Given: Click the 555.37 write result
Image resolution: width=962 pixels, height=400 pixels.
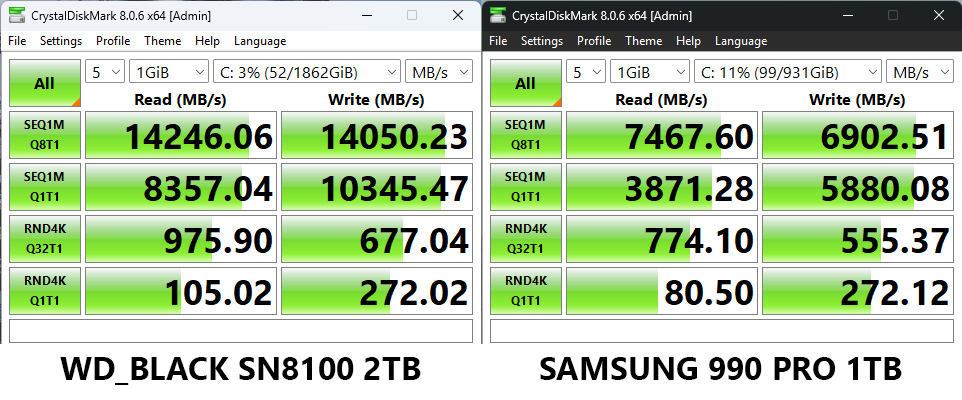Looking at the screenshot, I should tap(858, 240).
